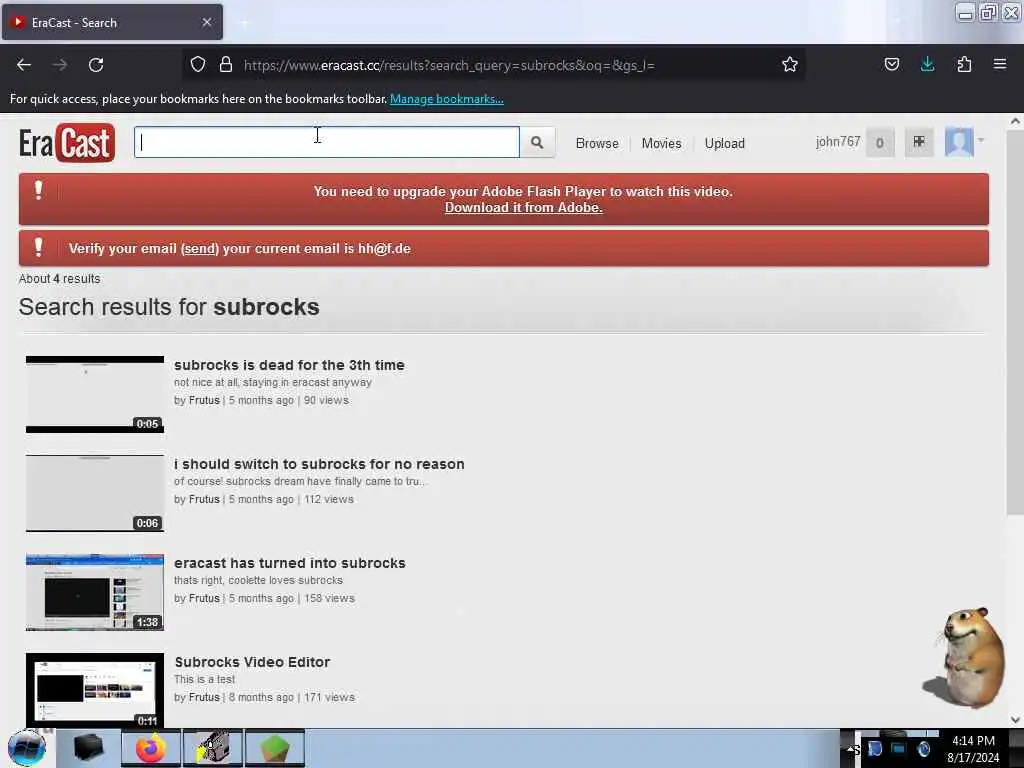Open Frutus channel on 158 views video

click(x=204, y=598)
